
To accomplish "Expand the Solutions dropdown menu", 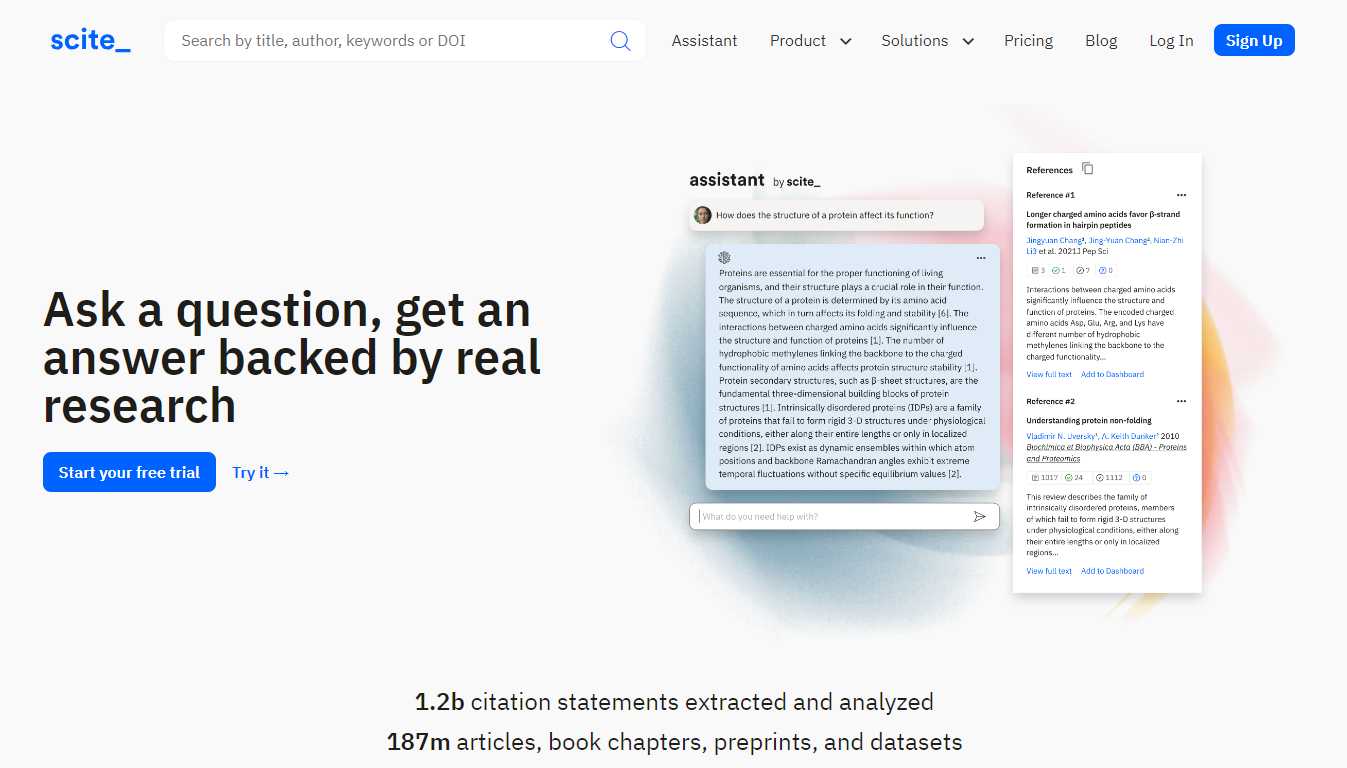I will pyautogui.click(x=927, y=41).
